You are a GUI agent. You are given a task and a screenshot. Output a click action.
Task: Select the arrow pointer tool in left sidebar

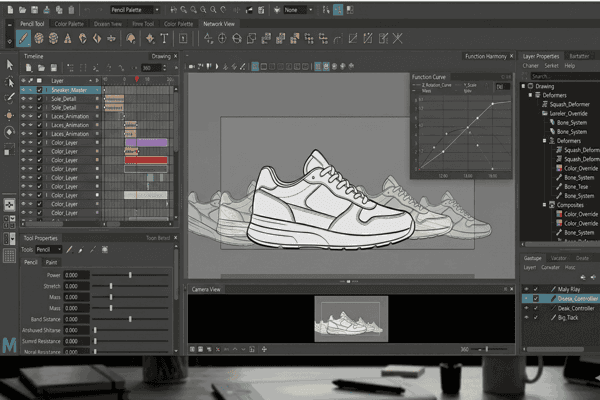(10, 65)
